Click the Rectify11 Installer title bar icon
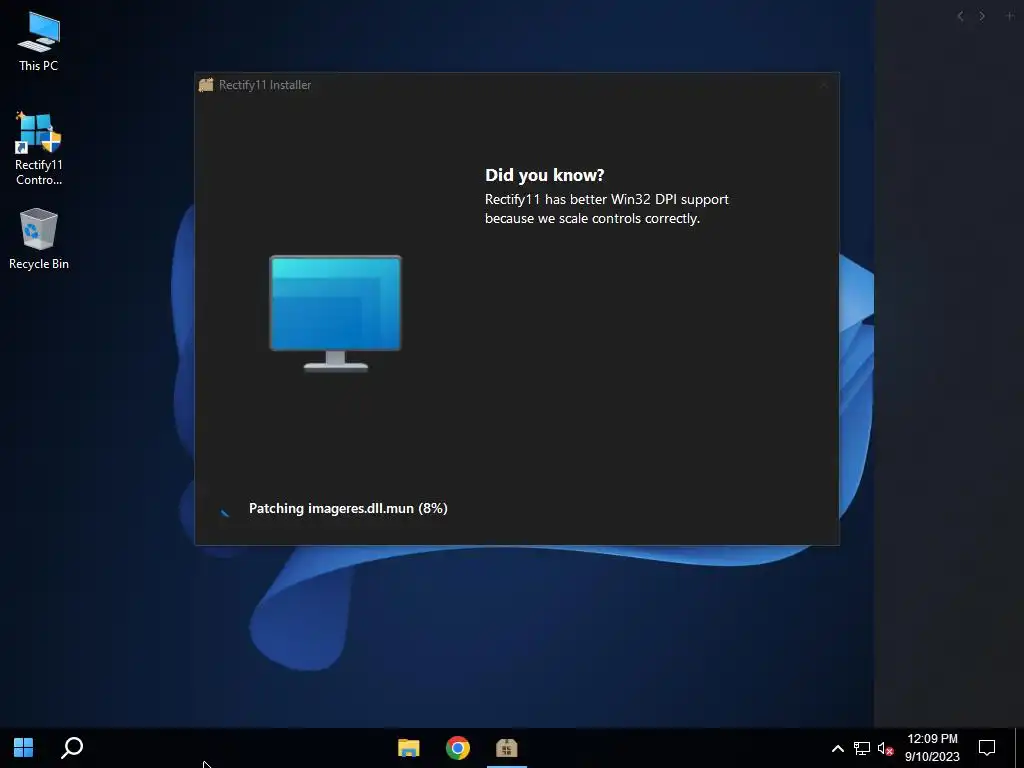1024x768 pixels. click(206, 85)
